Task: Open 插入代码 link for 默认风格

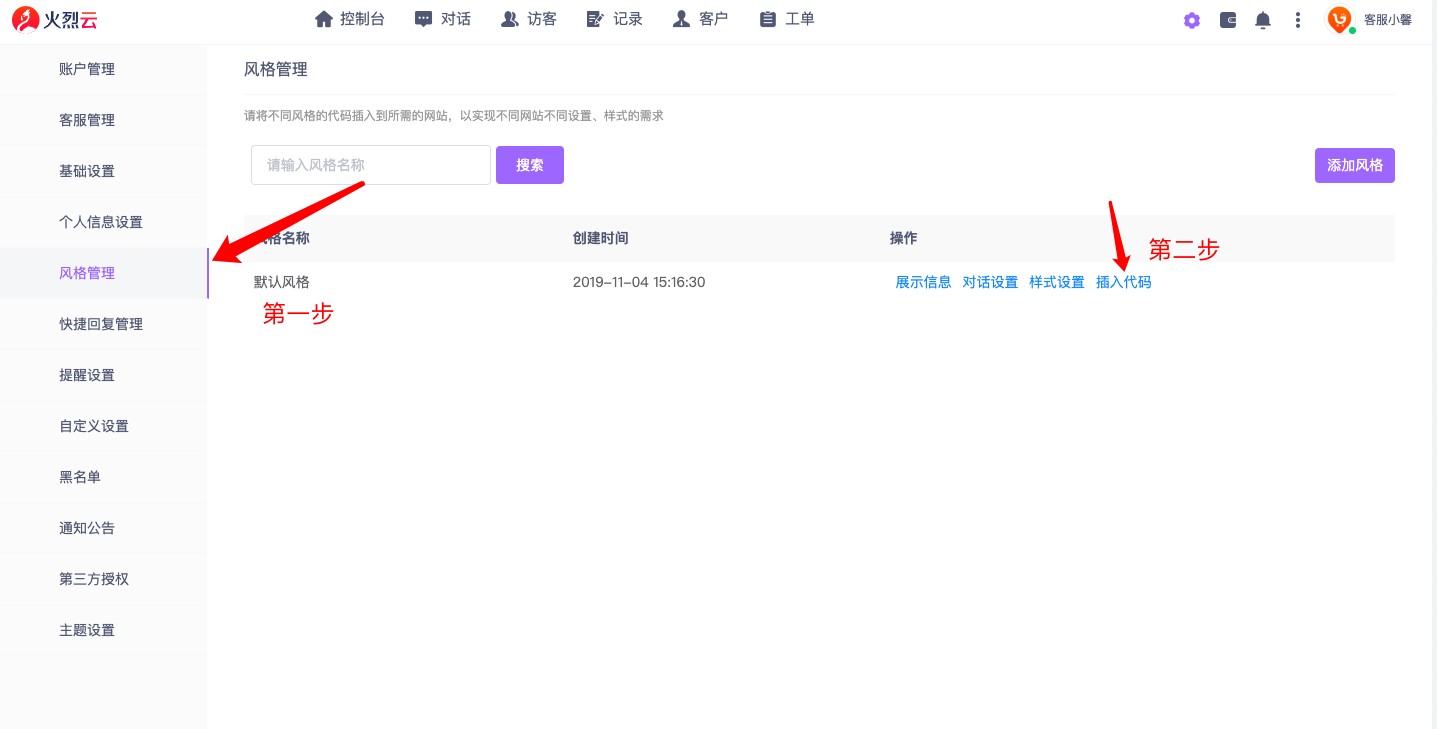Action: (x=1123, y=282)
